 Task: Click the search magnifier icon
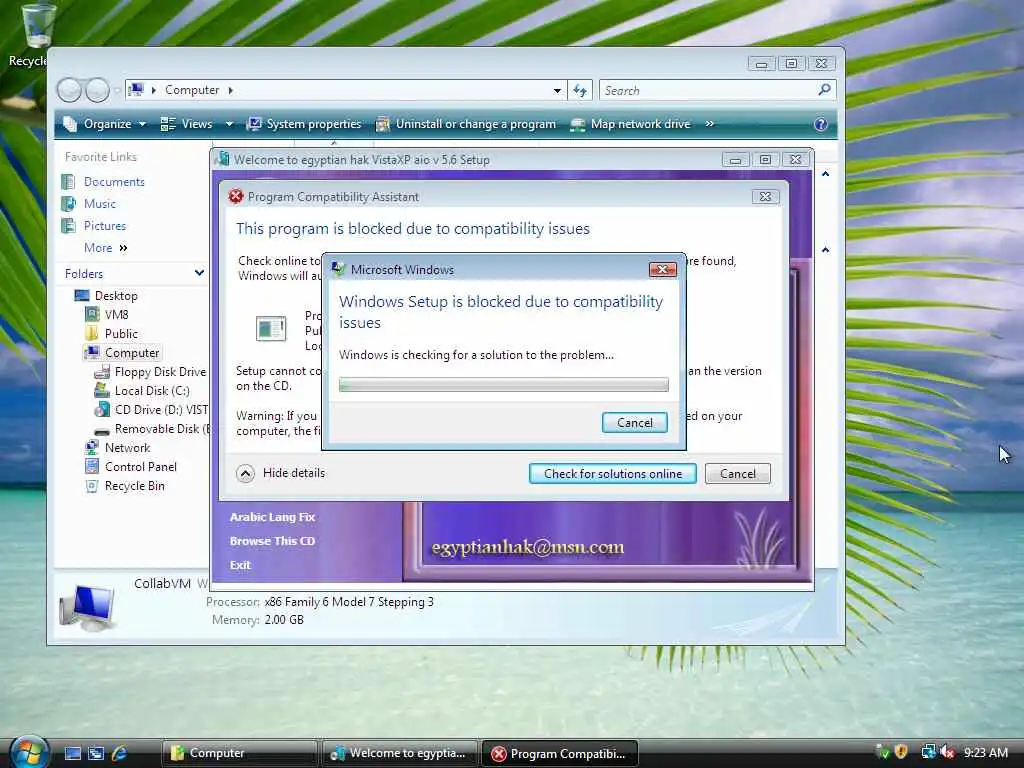[825, 89]
